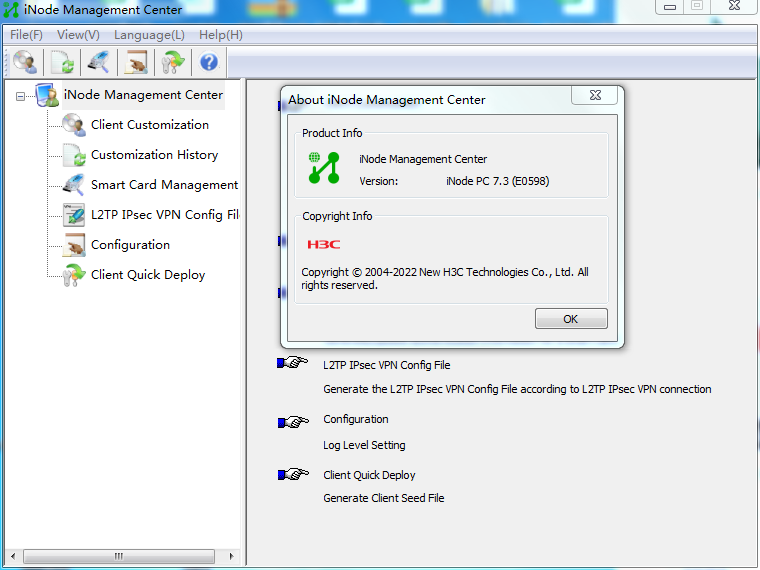Viewport: 760px width, 570px height.
Task: Open the File(F) menu
Action: (x=26, y=35)
